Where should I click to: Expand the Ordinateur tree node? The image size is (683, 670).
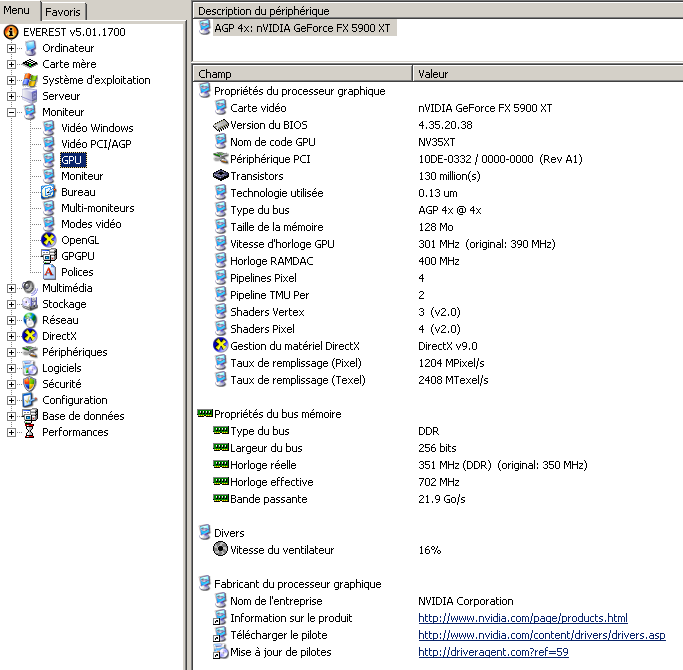(11, 48)
